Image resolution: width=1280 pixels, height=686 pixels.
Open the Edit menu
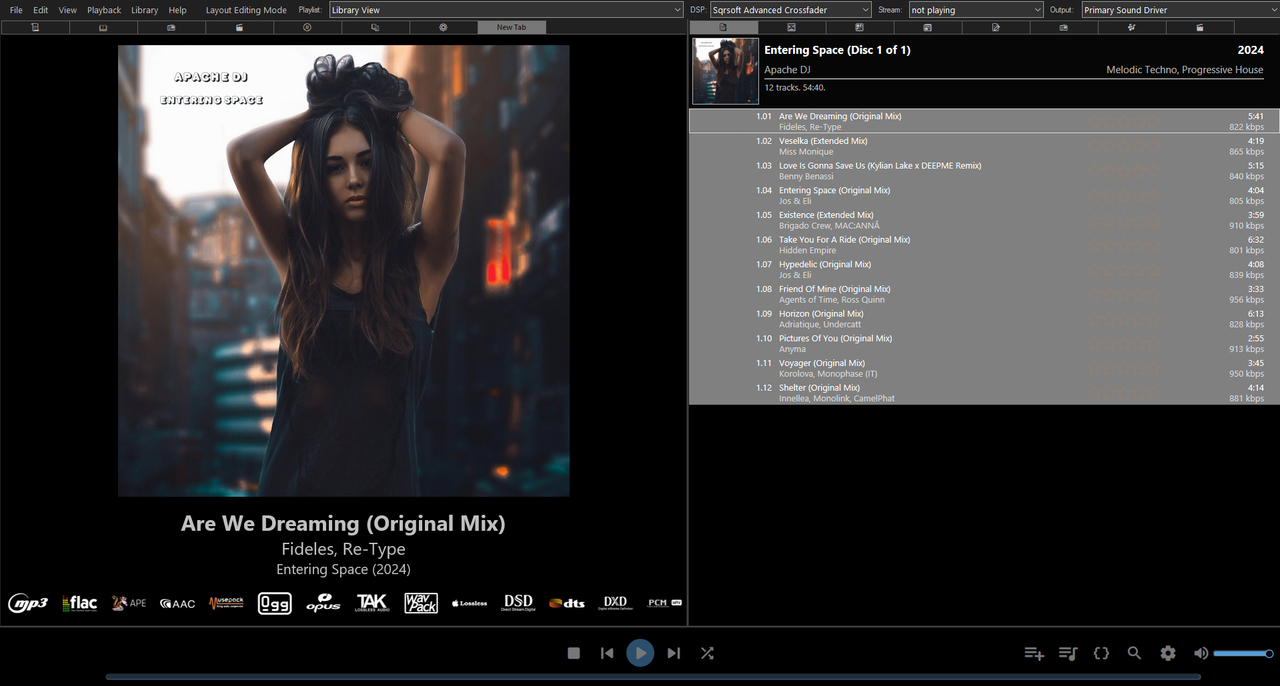coord(41,10)
